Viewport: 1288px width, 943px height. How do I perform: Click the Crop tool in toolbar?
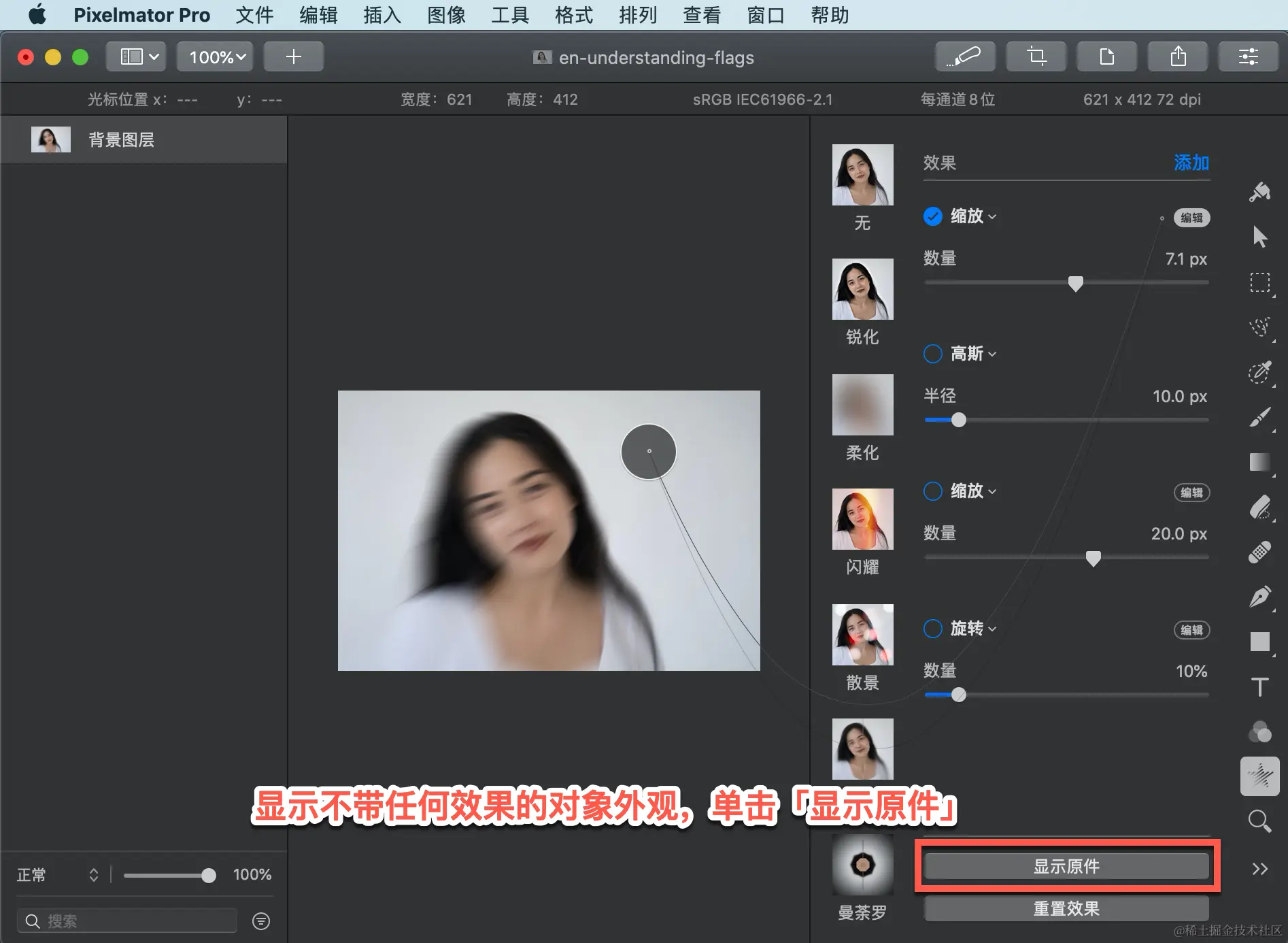pyautogui.click(x=1036, y=56)
